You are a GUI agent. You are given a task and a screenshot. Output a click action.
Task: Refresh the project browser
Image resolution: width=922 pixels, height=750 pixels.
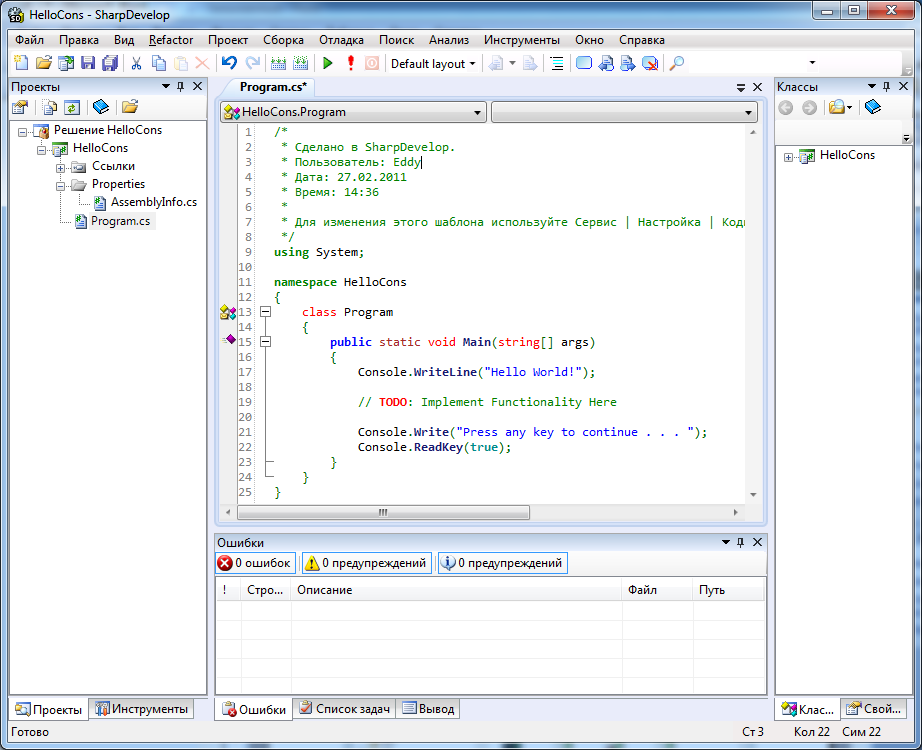point(72,107)
